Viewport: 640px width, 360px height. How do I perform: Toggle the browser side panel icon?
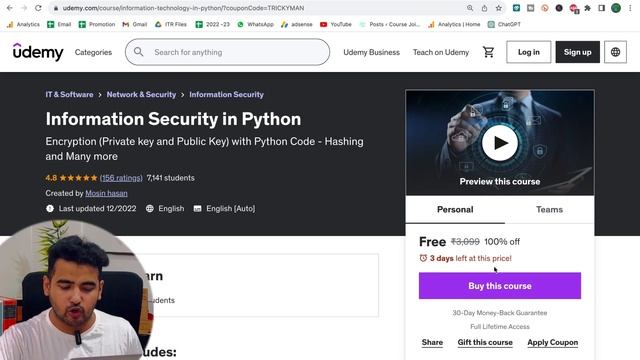tap(602, 8)
